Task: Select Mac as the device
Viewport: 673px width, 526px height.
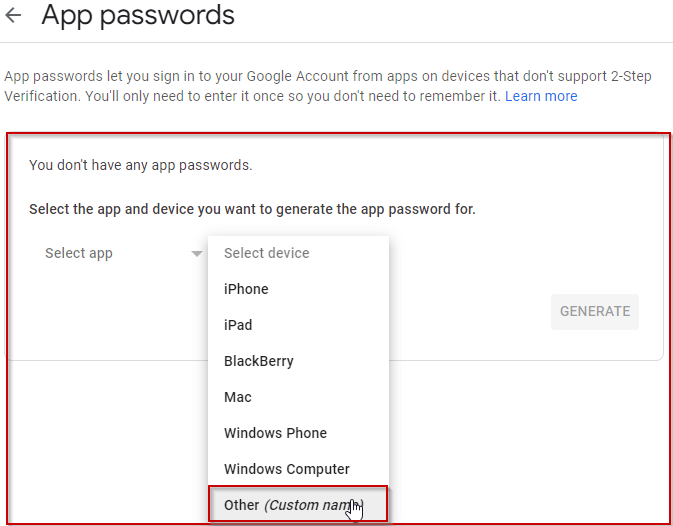Action: (x=238, y=397)
